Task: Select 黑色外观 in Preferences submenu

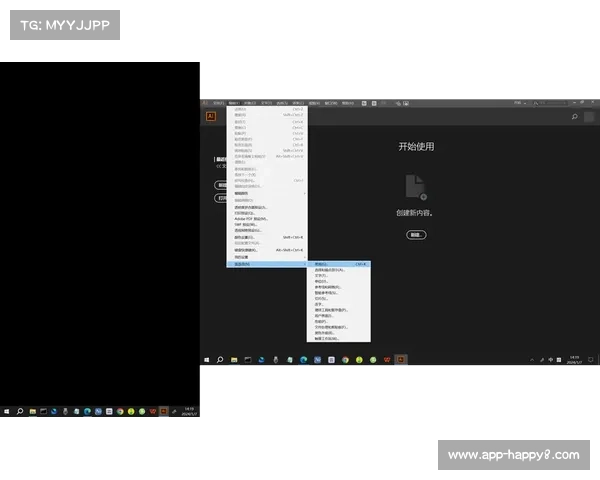Action: pyautogui.click(x=339, y=333)
